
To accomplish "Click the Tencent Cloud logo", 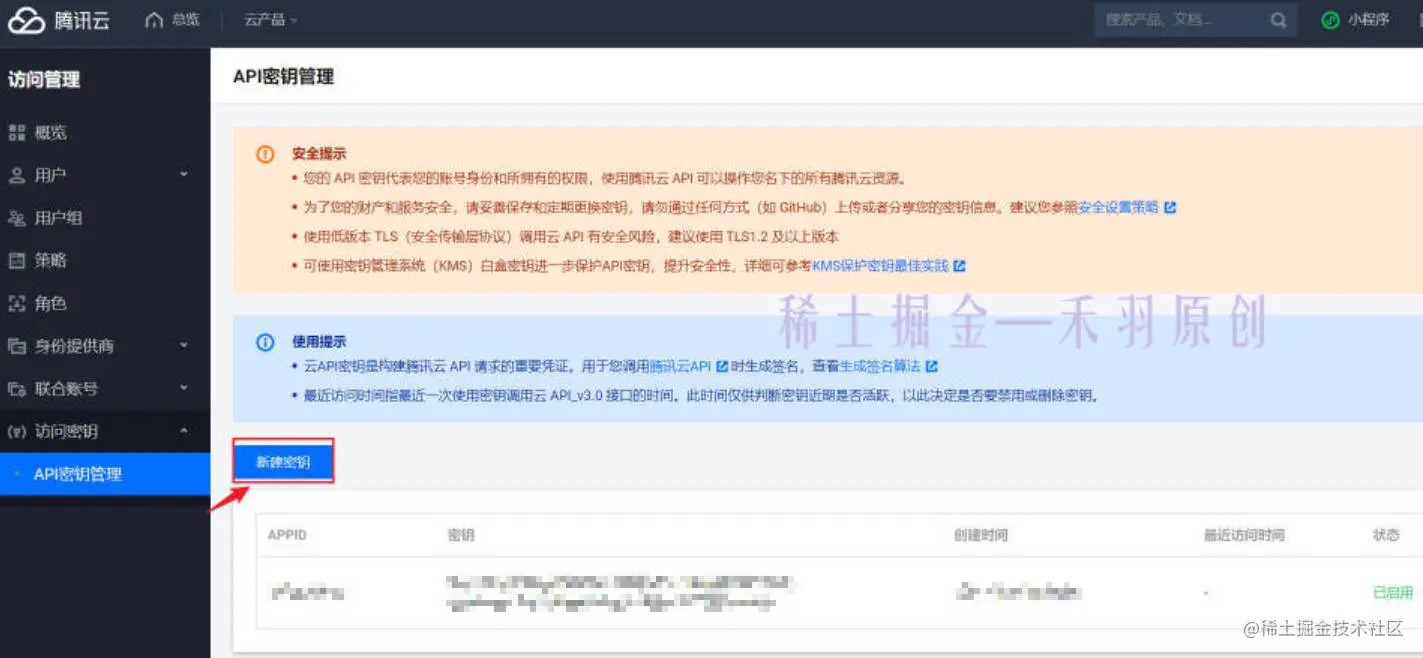I will point(60,21).
